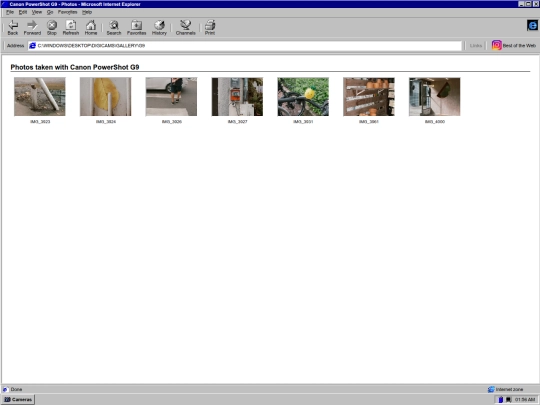Show browsing History from the toolbar
Image resolution: width=540 pixels, height=405 pixels.
(x=159, y=28)
